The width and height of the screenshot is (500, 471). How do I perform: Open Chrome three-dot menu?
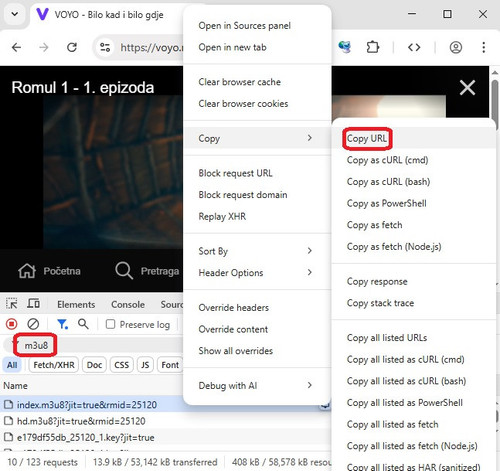pos(483,47)
